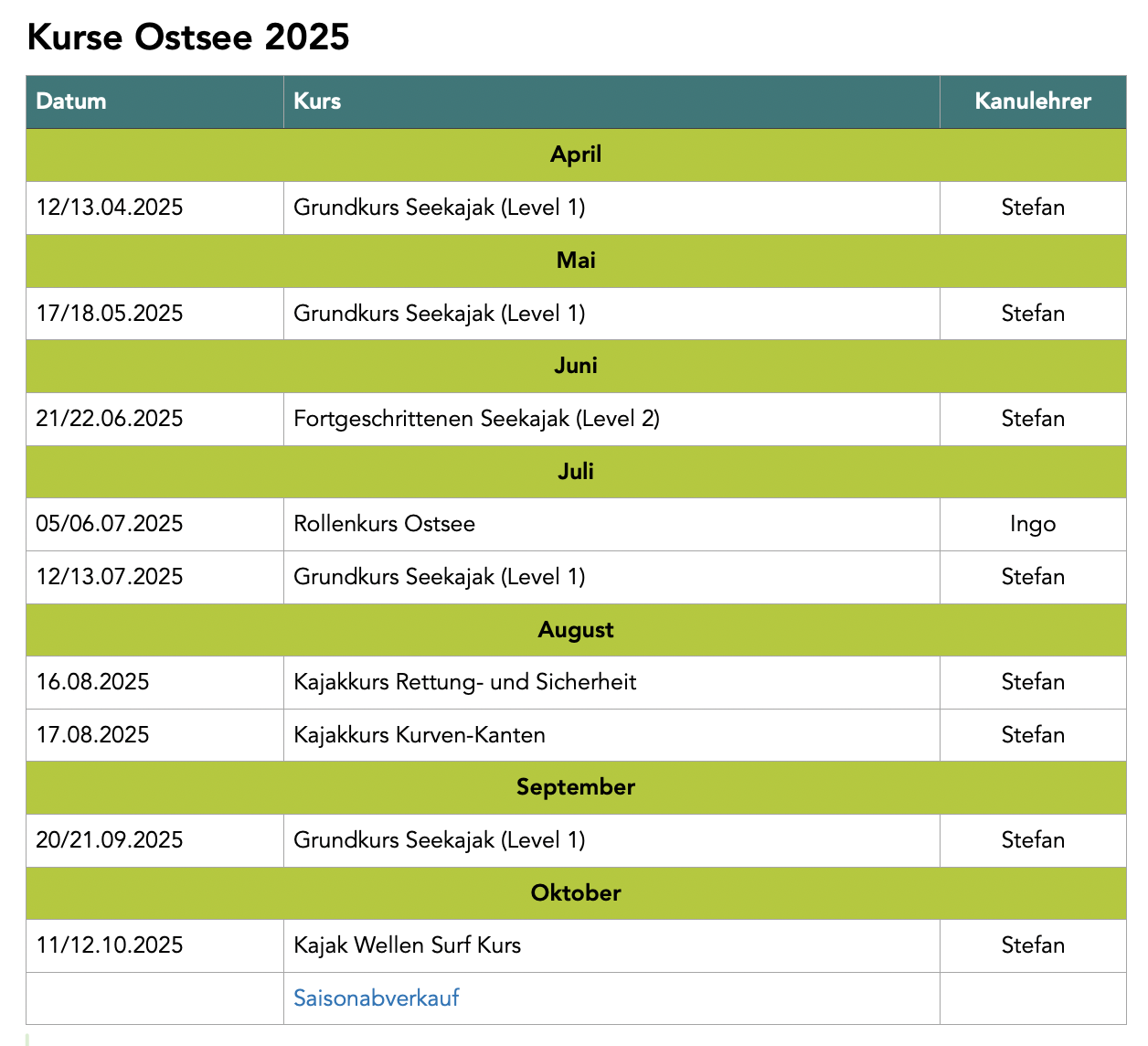Screen dimensions: 1148x1046
Task: Click the Kajakkurs Kurven-Kanten course
Action: tap(419, 735)
